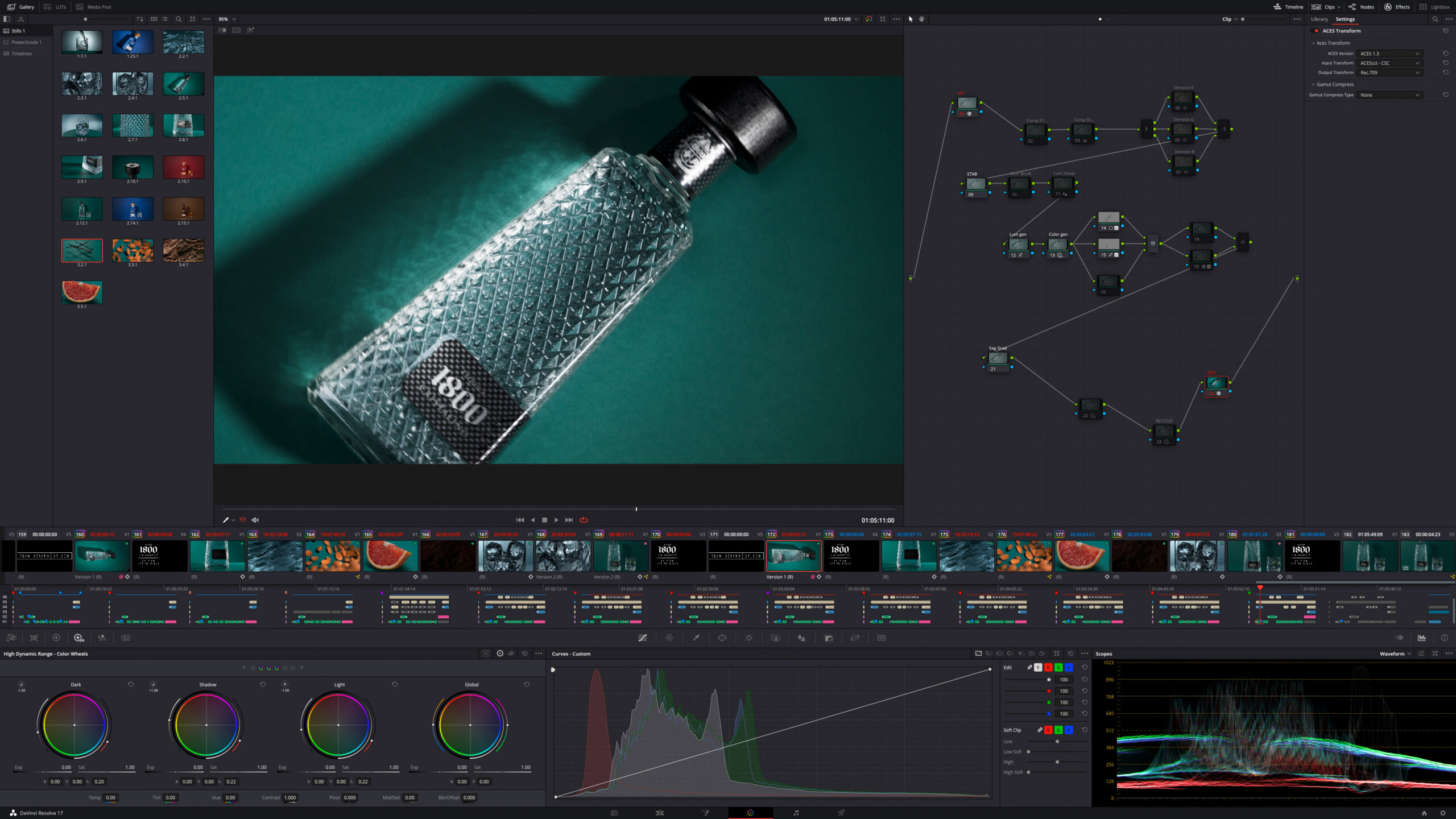This screenshot has height=819, width=1456.
Task: Toggle loop playback button
Action: pos(584,520)
